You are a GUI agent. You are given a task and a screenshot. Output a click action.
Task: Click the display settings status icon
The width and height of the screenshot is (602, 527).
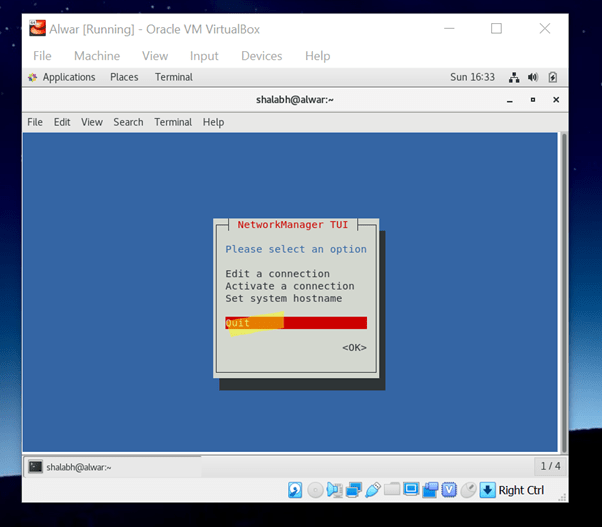tap(411, 490)
